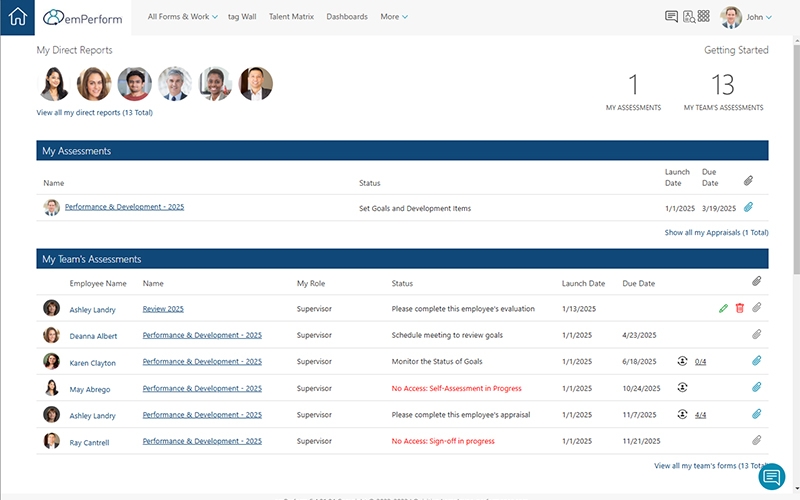Expand the All Forms & Work dropdown
Screen dimensions: 800x500
pos(182,17)
